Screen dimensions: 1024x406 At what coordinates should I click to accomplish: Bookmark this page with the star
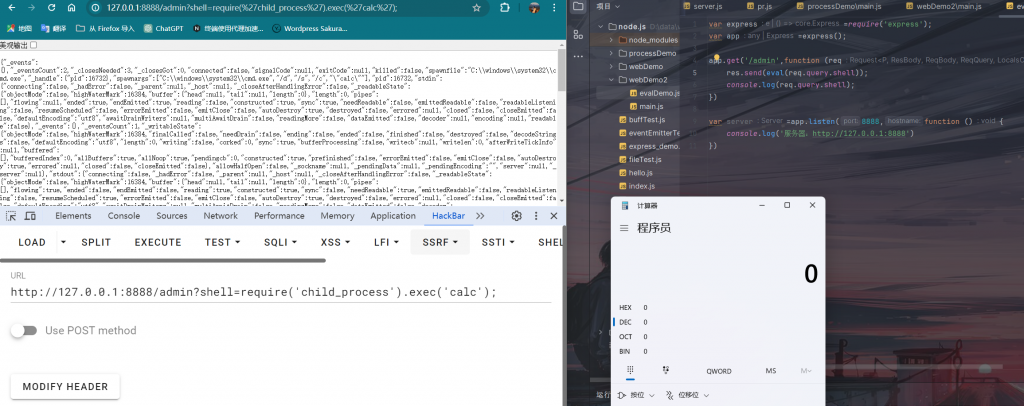[477, 8]
